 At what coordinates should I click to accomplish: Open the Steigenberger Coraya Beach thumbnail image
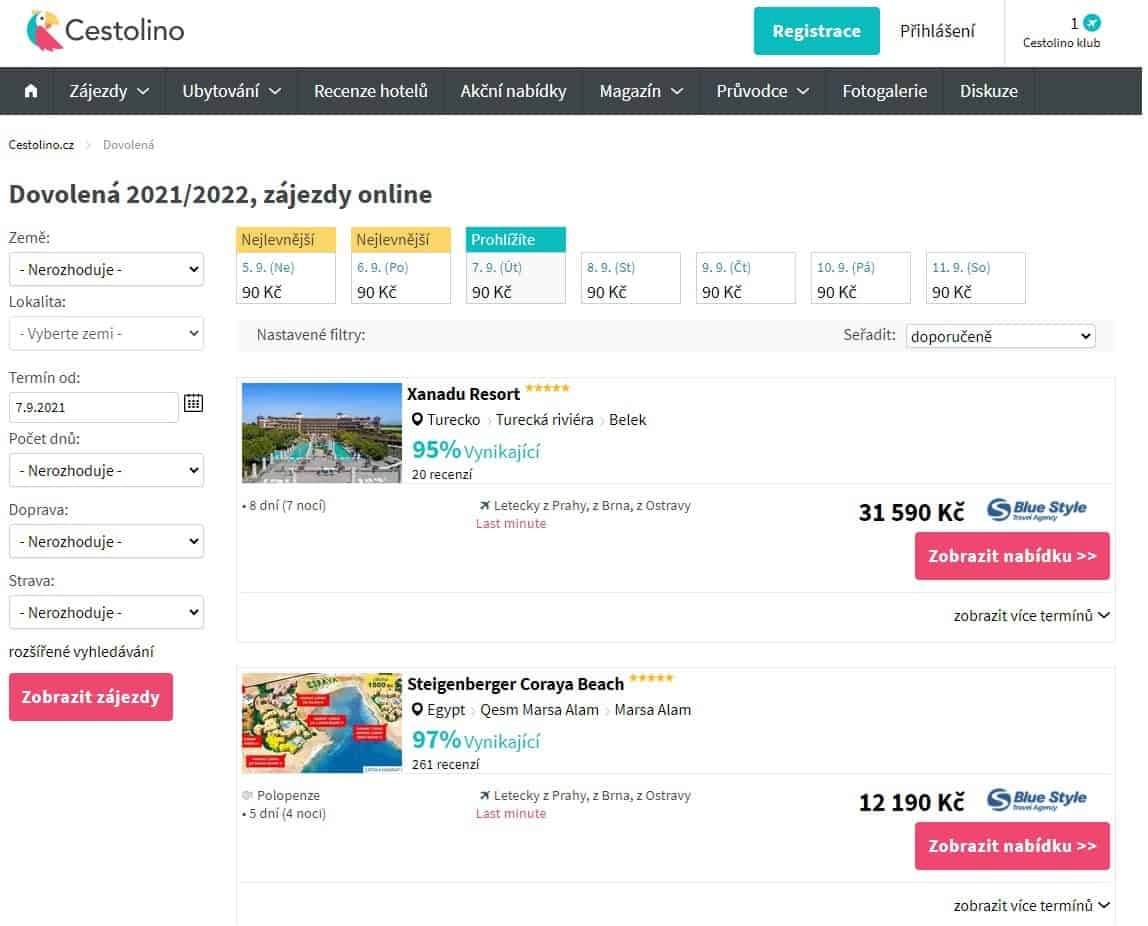point(321,723)
